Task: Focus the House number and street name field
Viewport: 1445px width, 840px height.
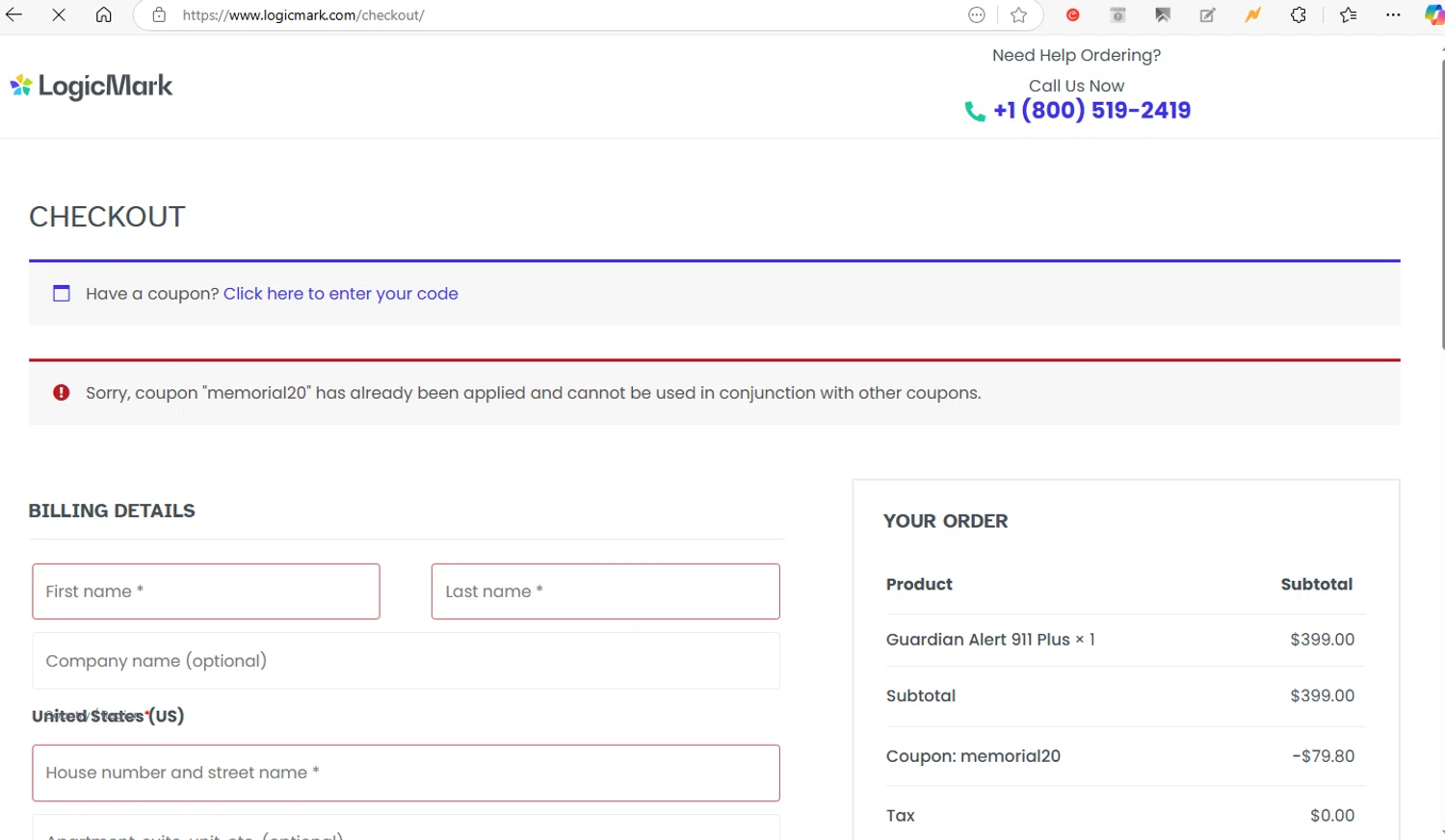Action: 406,773
